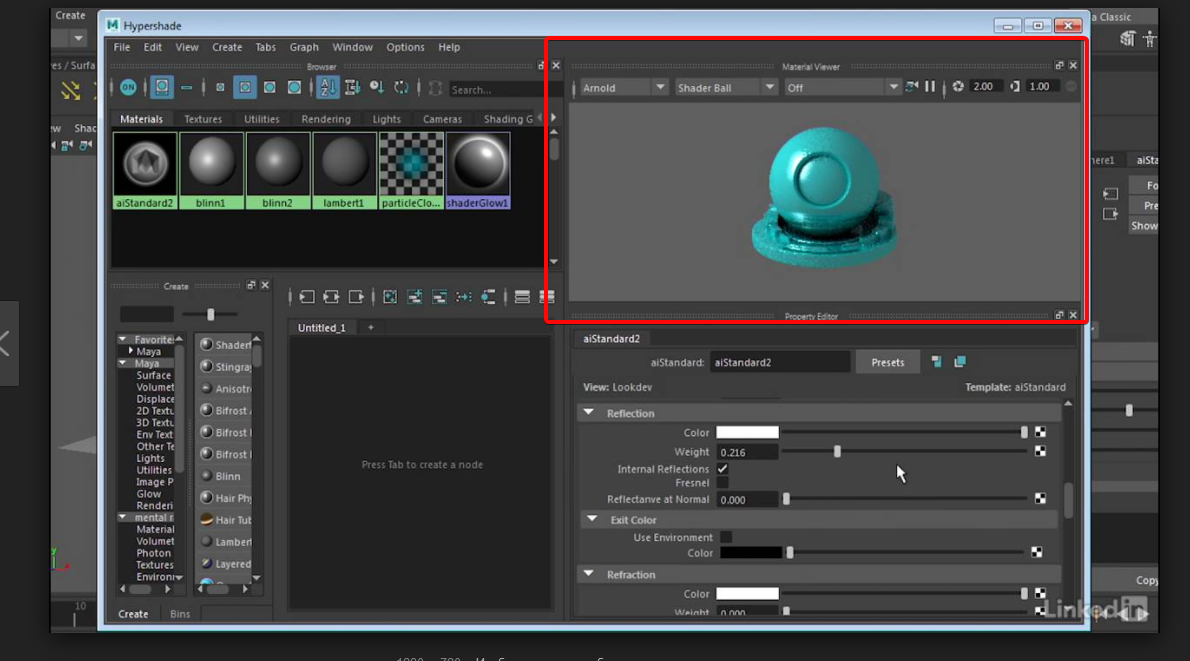Collapse the Refraction section

tap(588, 574)
